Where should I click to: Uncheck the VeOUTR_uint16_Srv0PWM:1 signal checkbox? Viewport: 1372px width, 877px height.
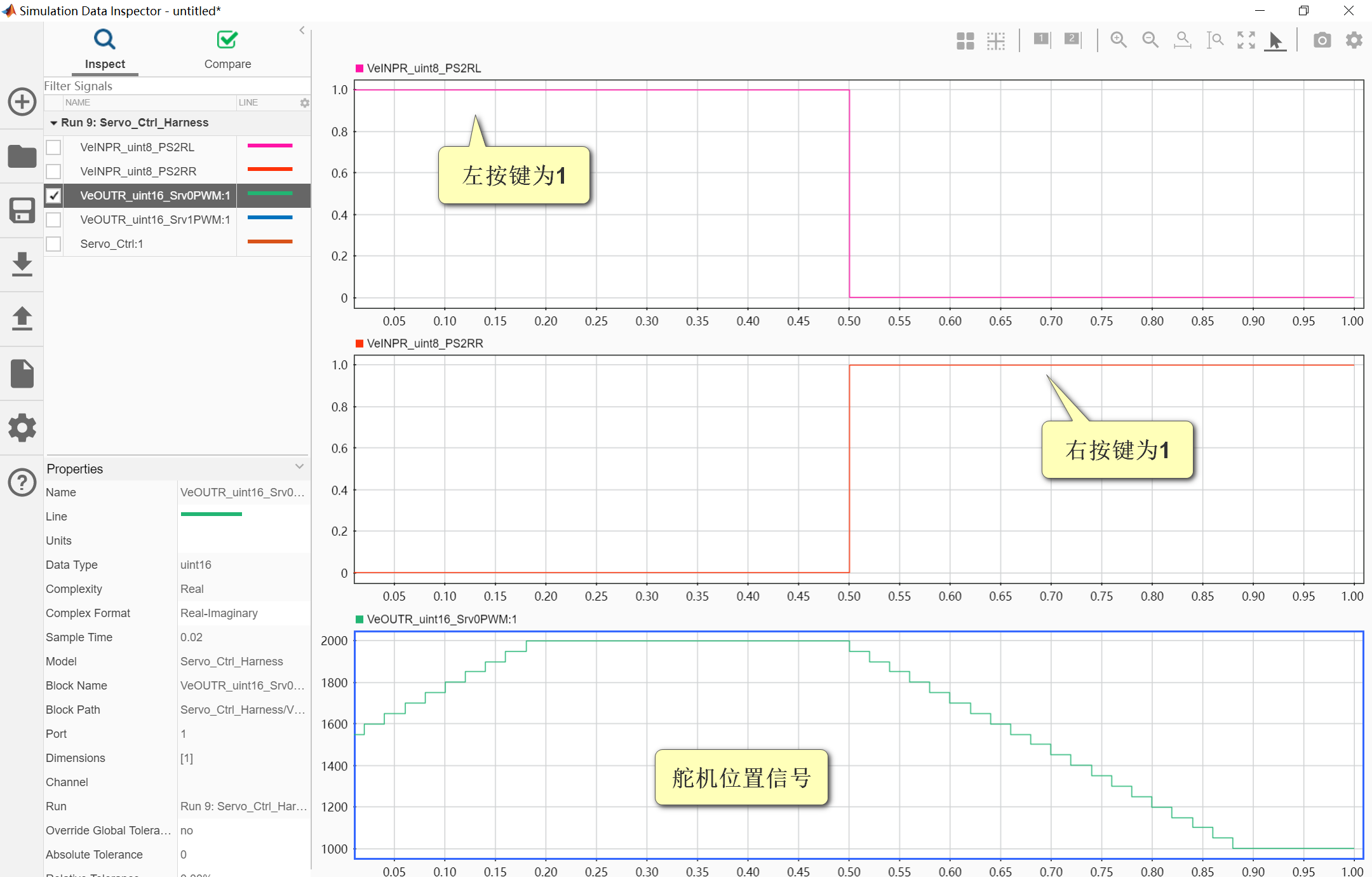tap(54, 196)
